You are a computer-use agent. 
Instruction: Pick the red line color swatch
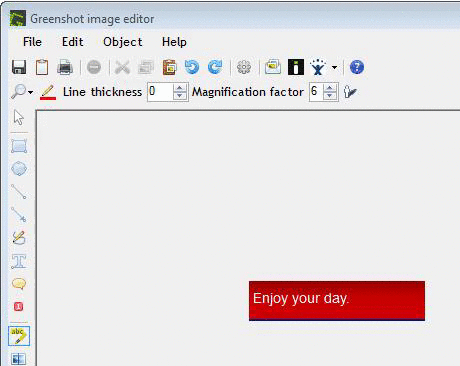pyautogui.click(x=48, y=92)
